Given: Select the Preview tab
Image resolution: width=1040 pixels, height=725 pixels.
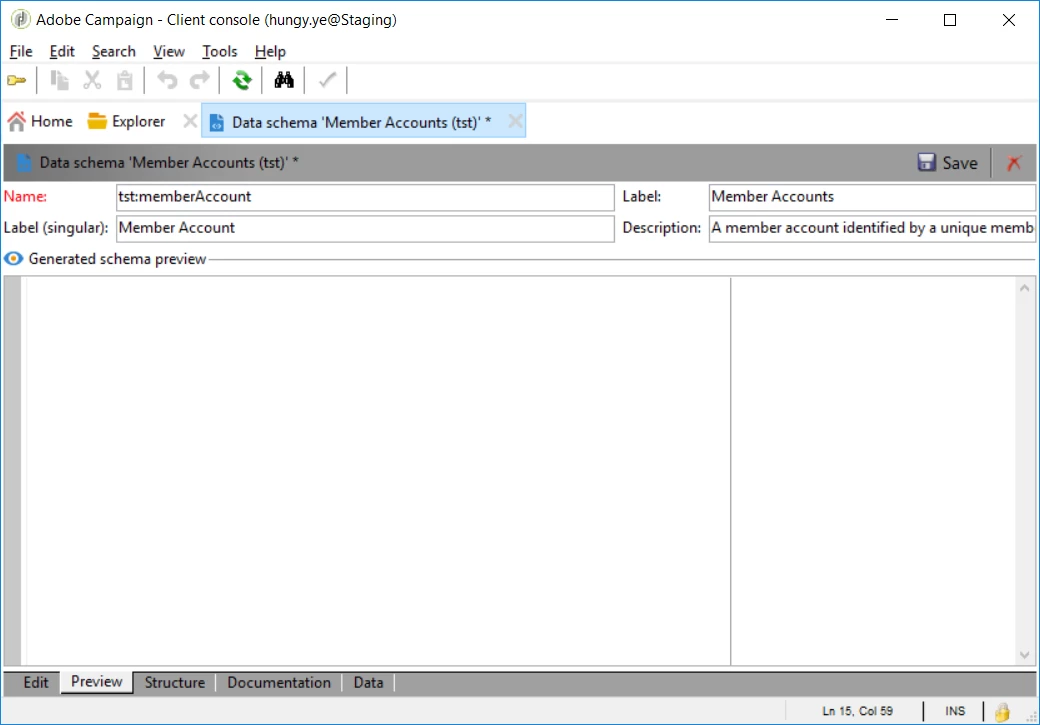Looking at the screenshot, I should pyautogui.click(x=97, y=682).
